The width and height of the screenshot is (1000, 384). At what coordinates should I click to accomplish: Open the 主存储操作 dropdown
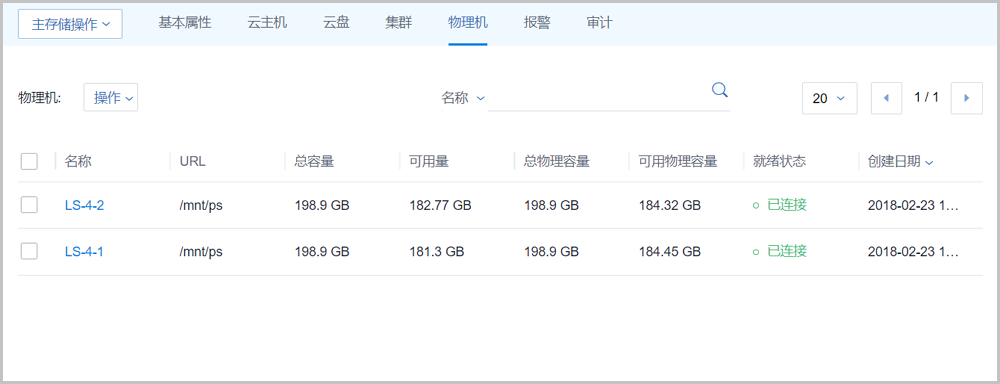point(70,24)
